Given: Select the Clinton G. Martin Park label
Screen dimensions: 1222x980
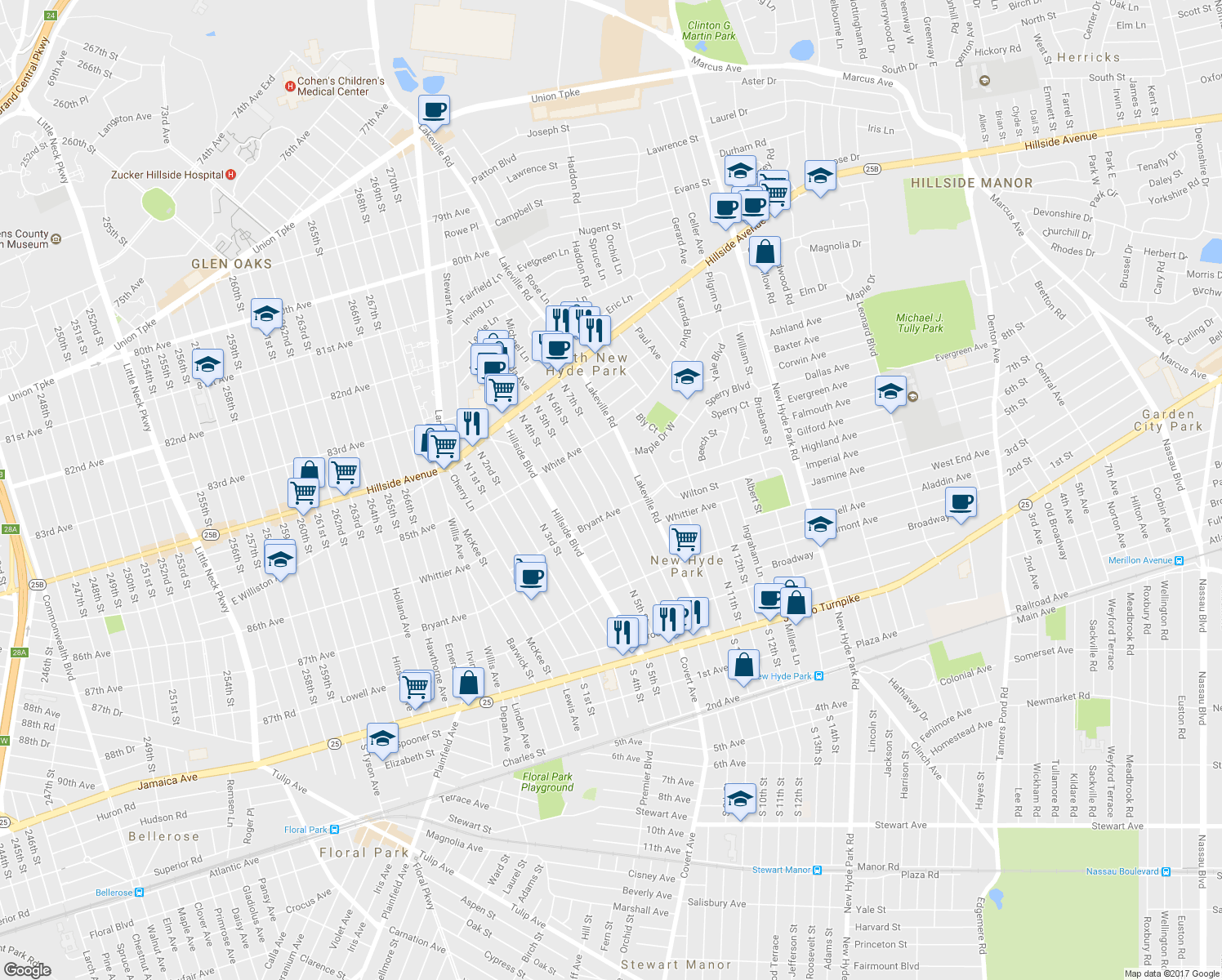Looking at the screenshot, I should pos(709,31).
